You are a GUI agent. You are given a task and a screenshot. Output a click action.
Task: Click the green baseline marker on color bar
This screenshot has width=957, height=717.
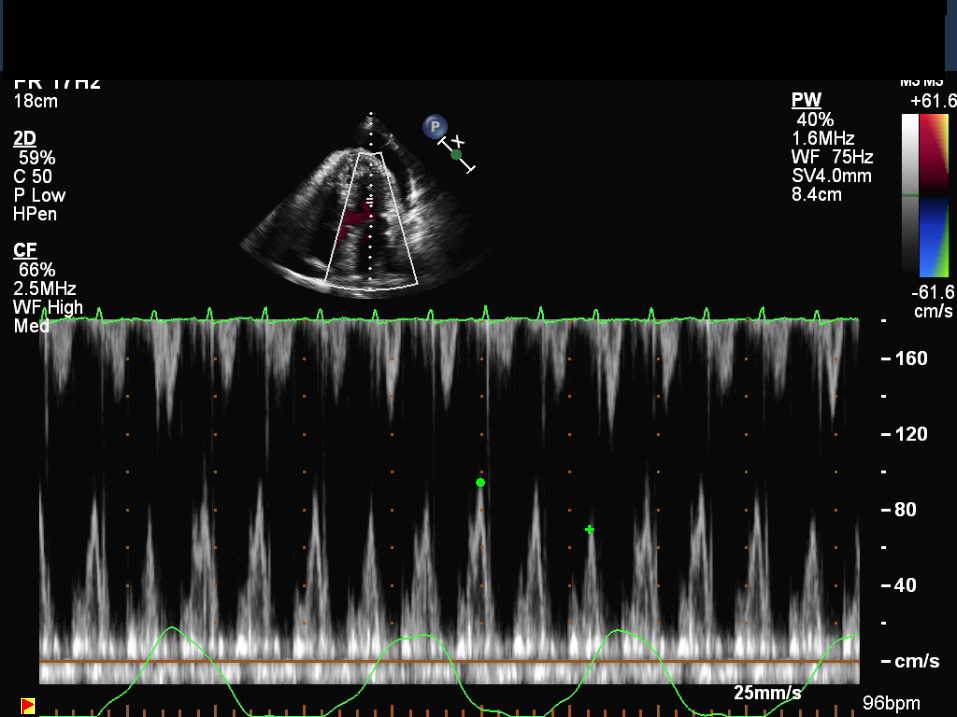click(x=909, y=196)
